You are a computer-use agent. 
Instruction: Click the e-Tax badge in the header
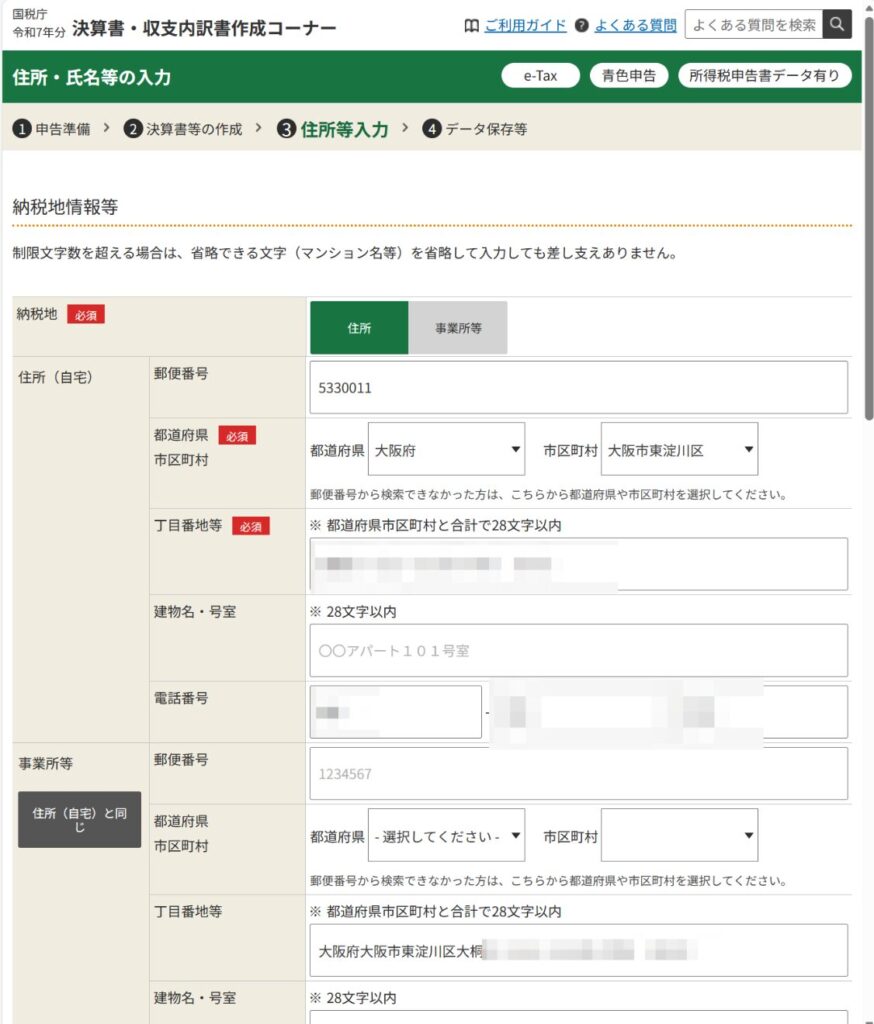540,76
